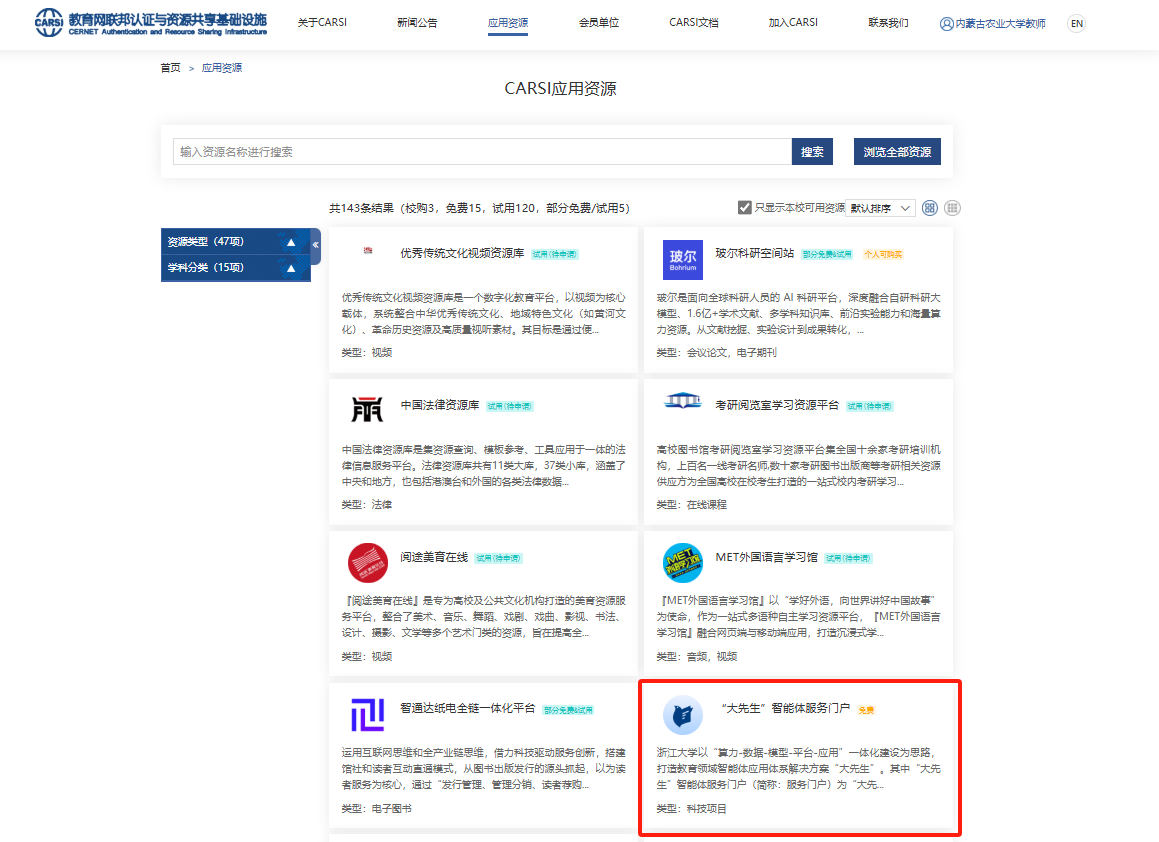
Task: Click 共143条结果 summary text
Action: point(479,208)
